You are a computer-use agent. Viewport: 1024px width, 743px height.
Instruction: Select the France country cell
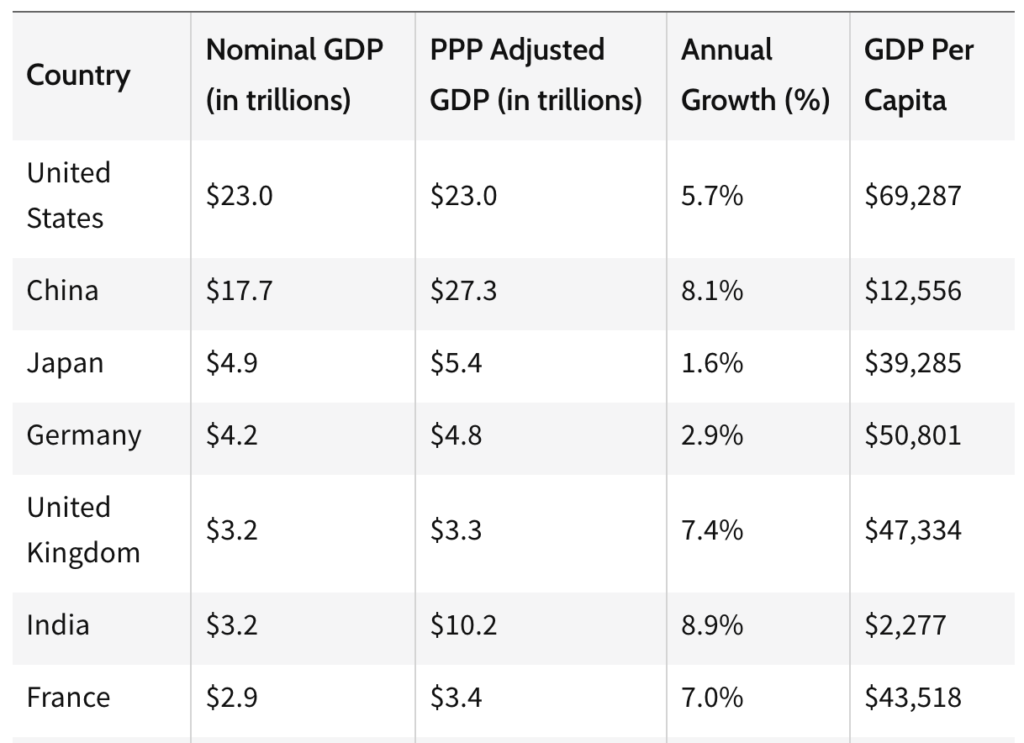pos(66,697)
